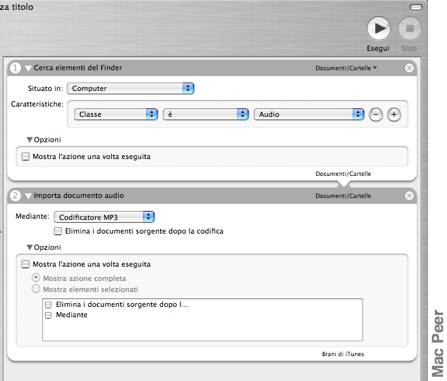Image resolution: width=447 pixels, height=381 pixels.
Task: Click the Brani di iTunes output label
Action: click(x=343, y=354)
